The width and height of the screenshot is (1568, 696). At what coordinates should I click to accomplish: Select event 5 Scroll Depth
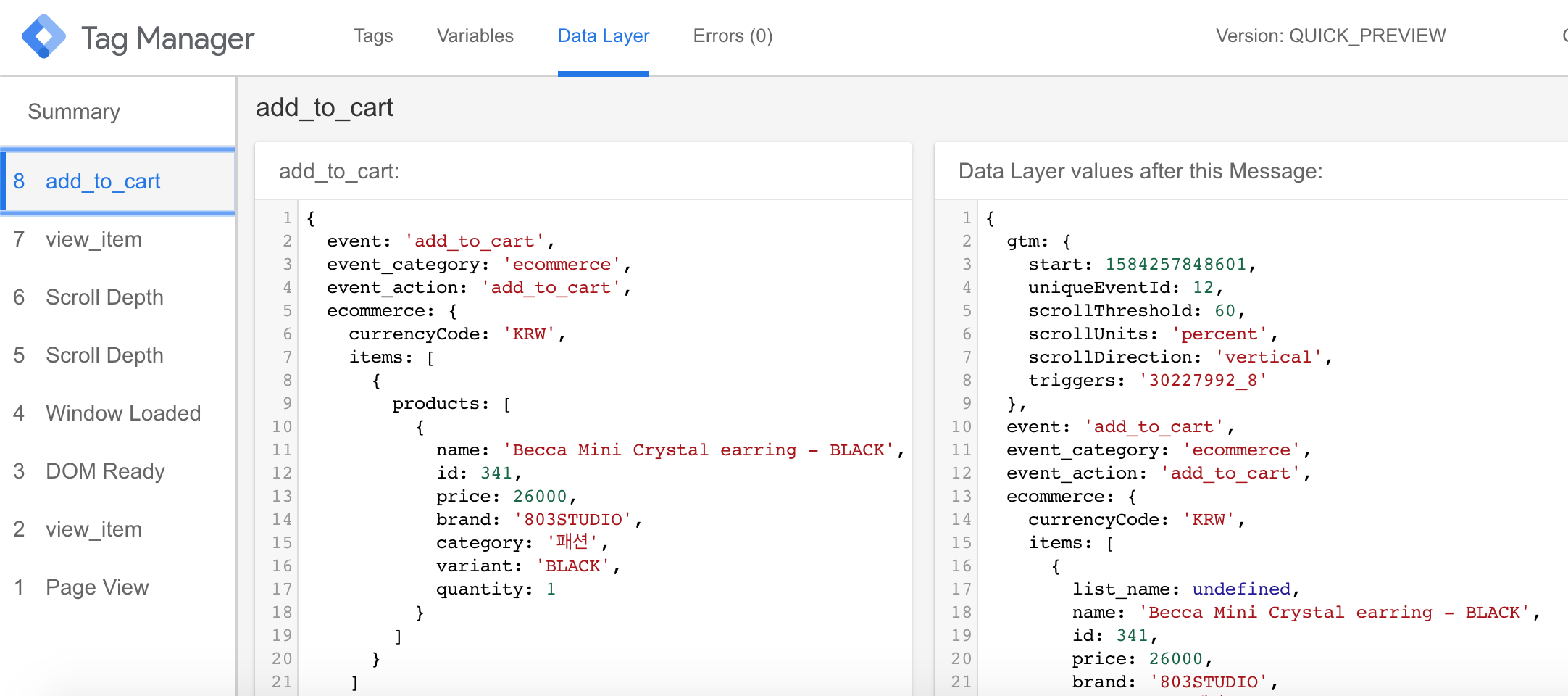pyautogui.click(x=117, y=355)
